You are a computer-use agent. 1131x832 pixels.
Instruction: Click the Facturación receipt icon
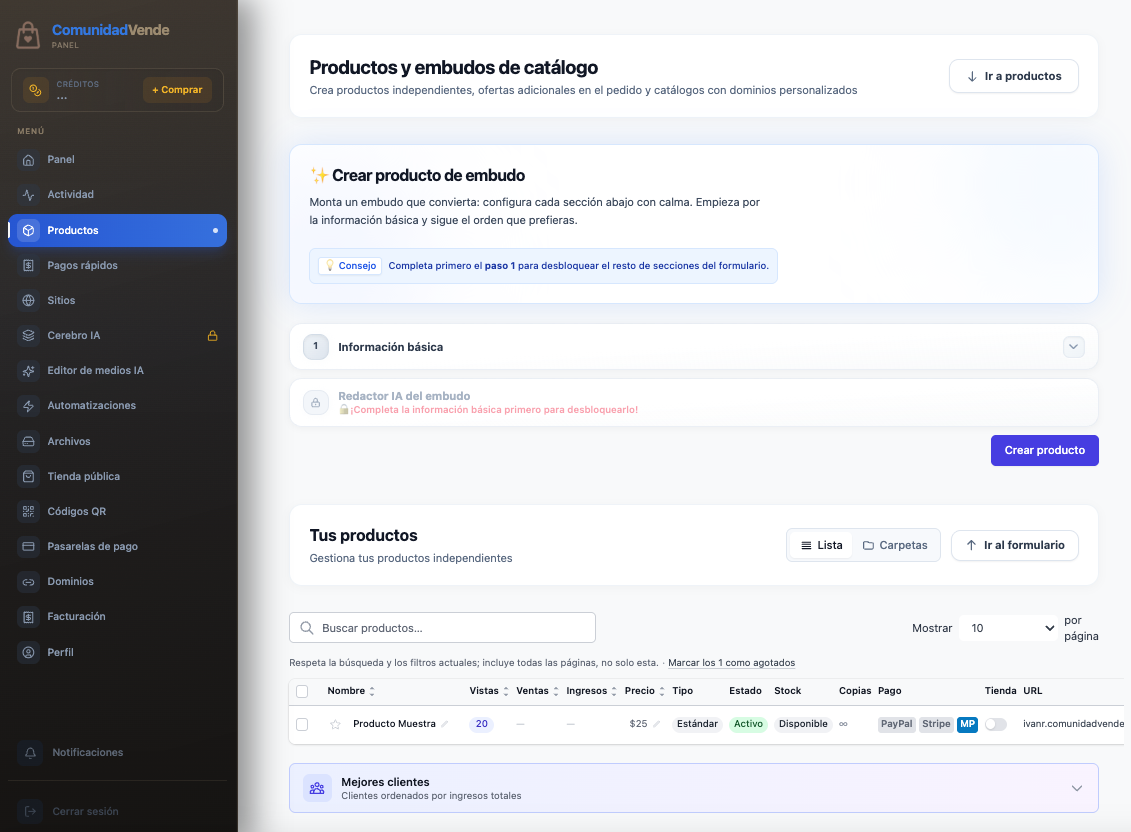28,617
